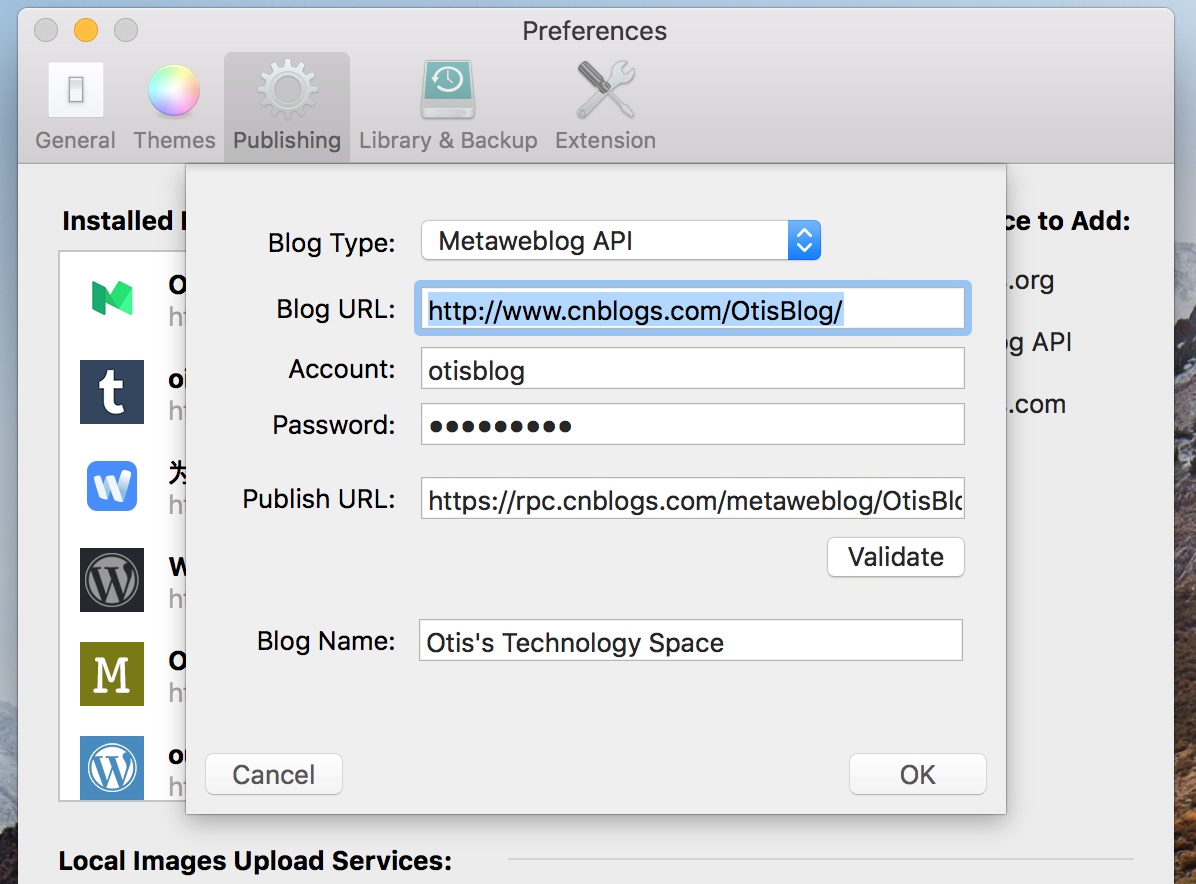Click the blue W blog service icon
The width and height of the screenshot is (1196, 884).
point(112,486)
